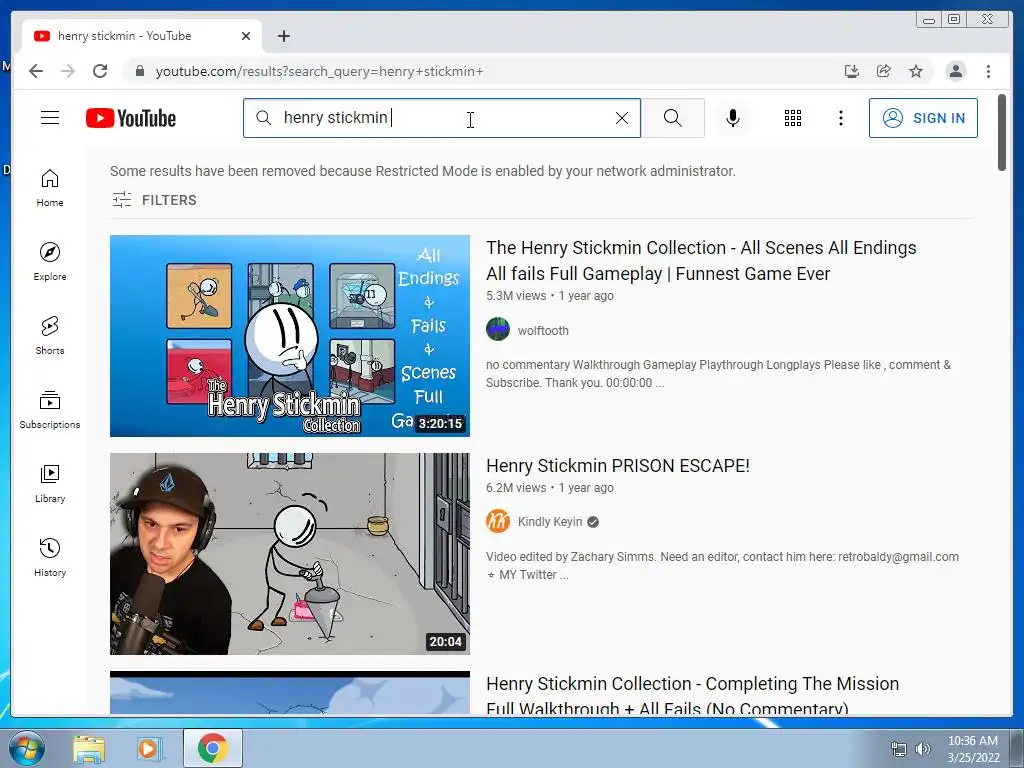Open Explore in sidebar
This screenshot has width=1024, height=768.
coord(50,261)
